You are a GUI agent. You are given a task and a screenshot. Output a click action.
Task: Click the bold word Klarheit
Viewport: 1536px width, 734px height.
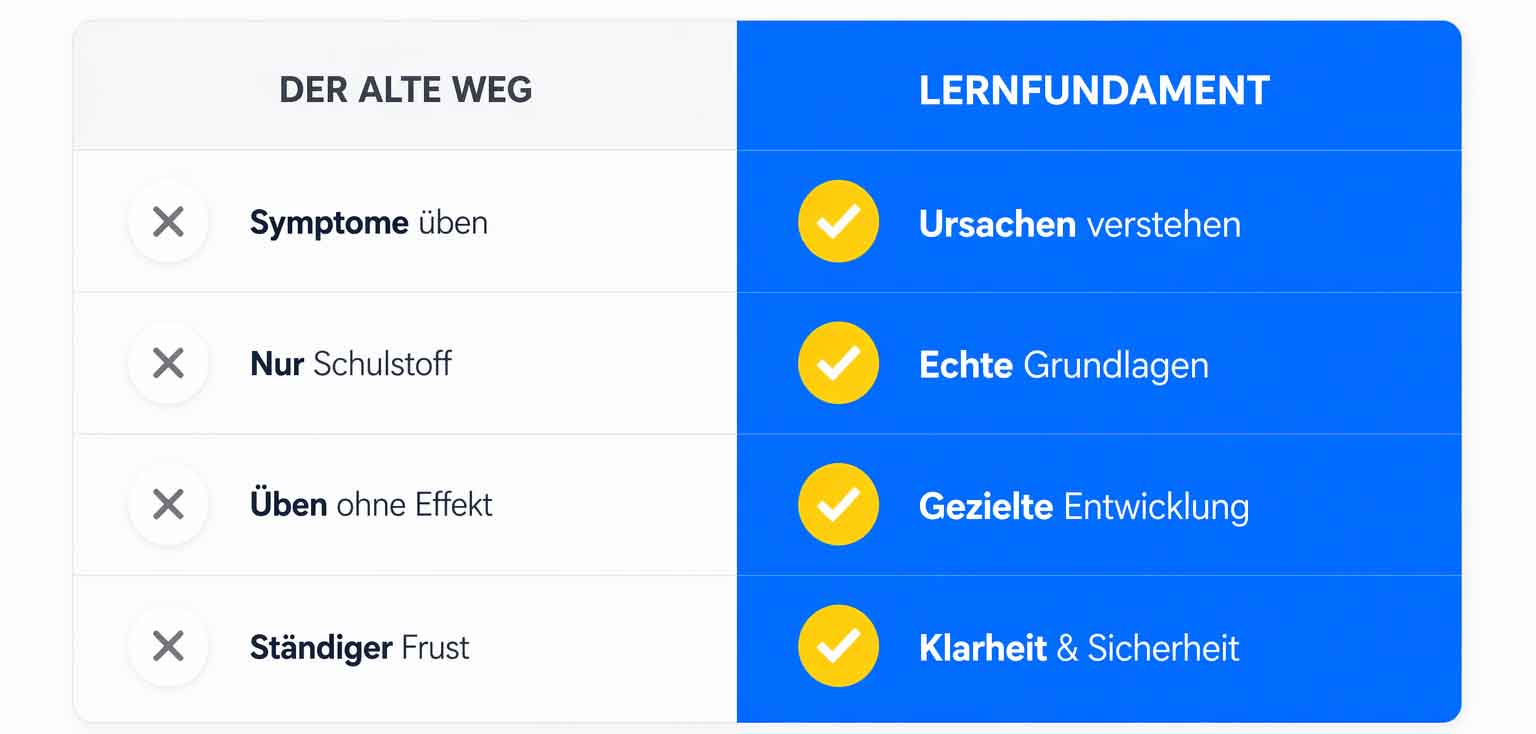pyautogui.click(x=982, y=648)
